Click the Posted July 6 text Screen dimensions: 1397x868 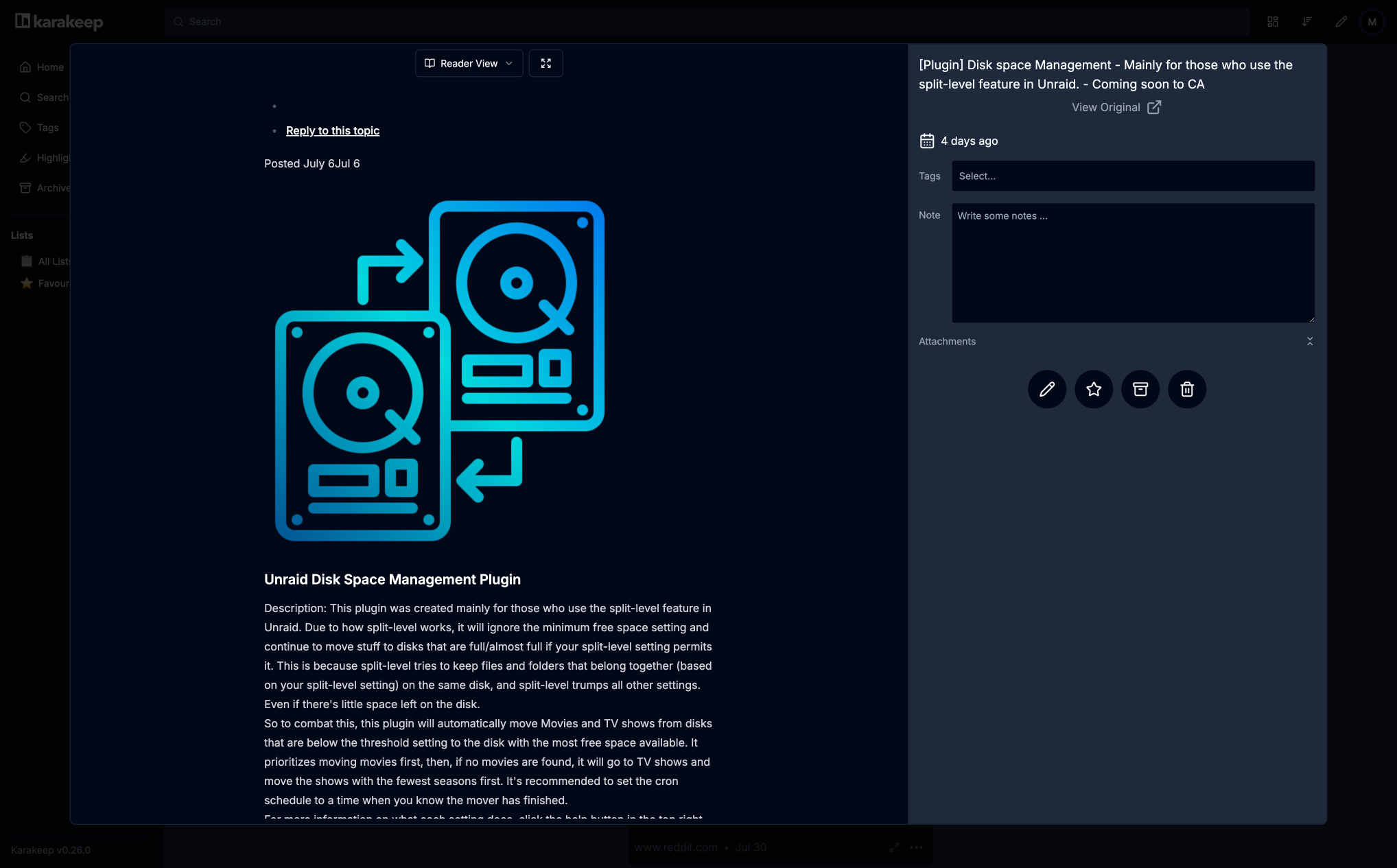click(312, 163)
